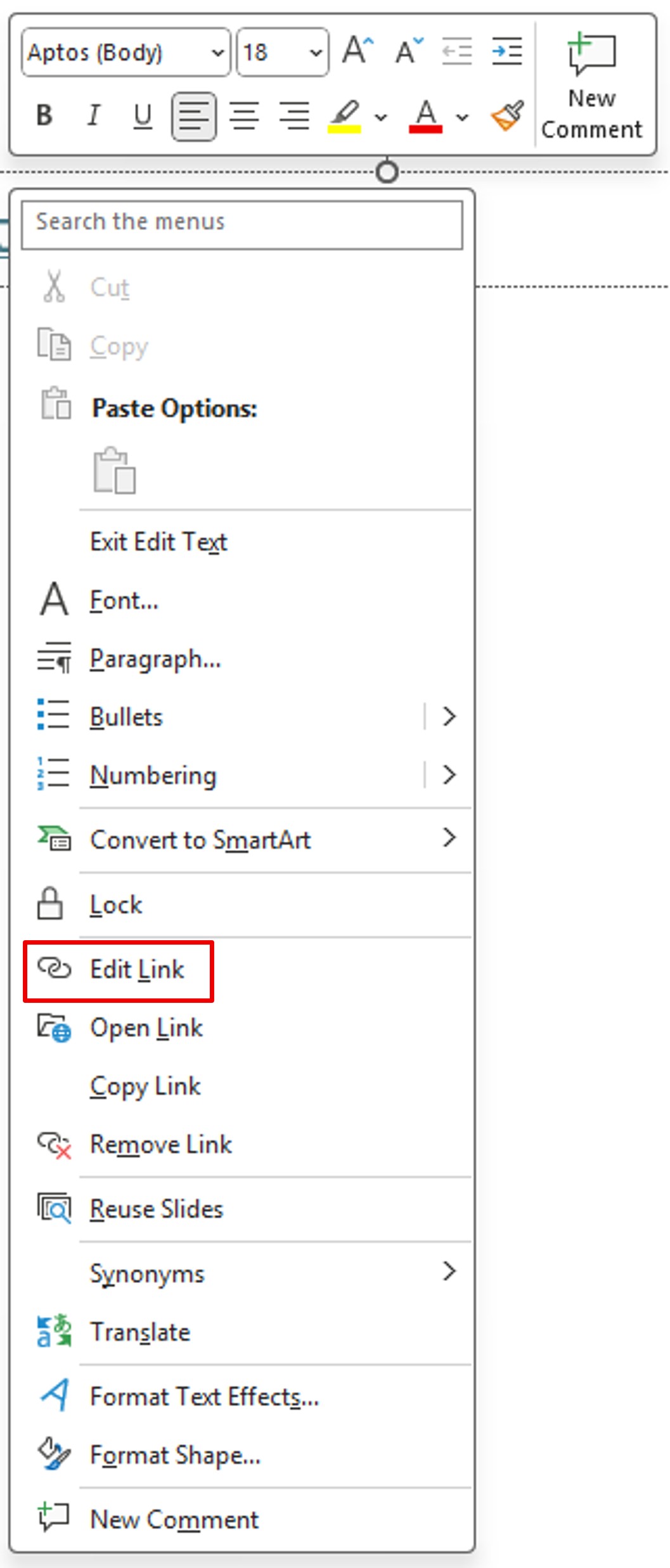Apply bold formatting from the mini toolbar
This screenshot has height=1568, width=670.
click(x=44, y=115)
